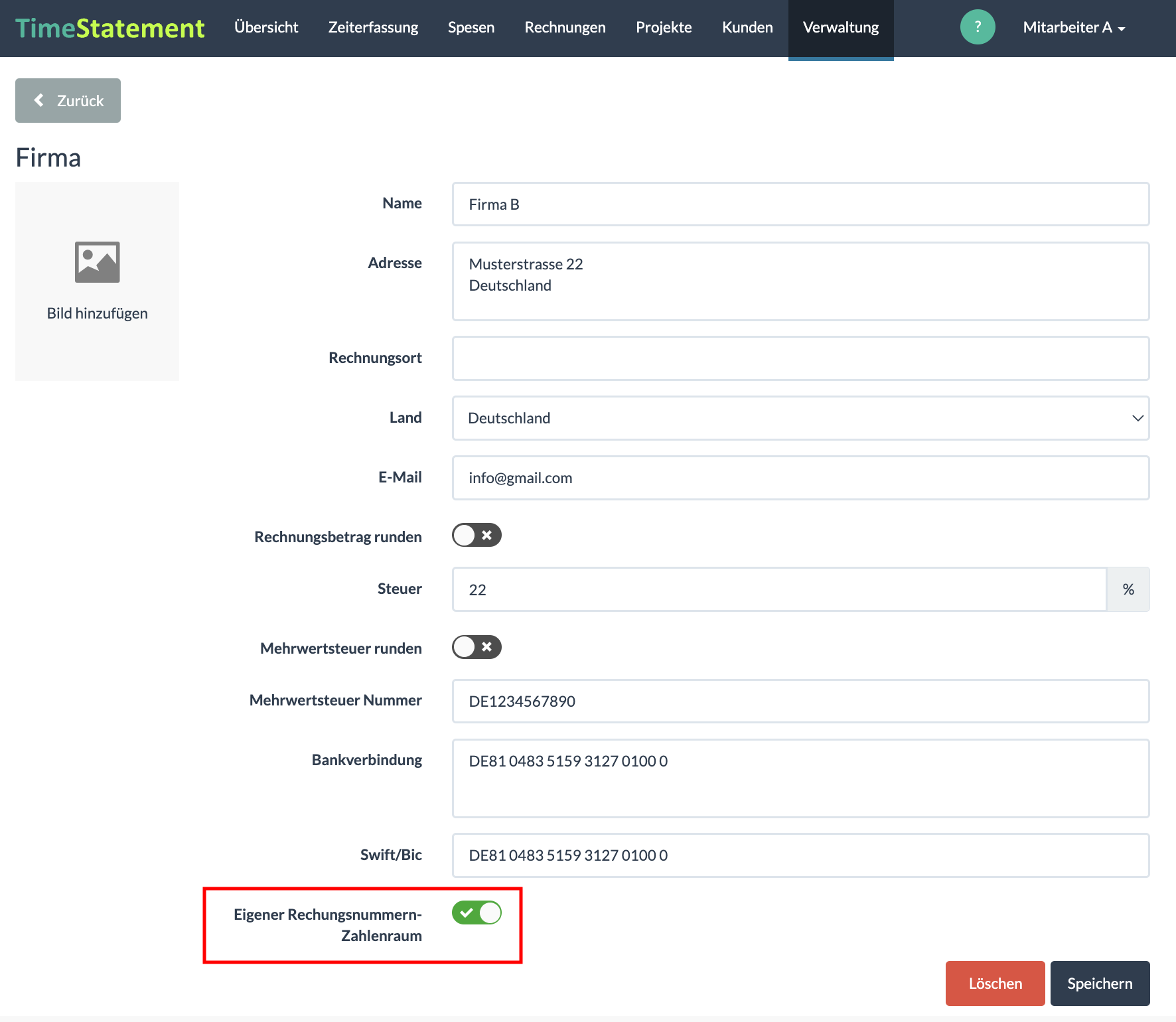Click the TimeStatement logo
This screenshot has height=1022, width=1176.
[110, 28]
